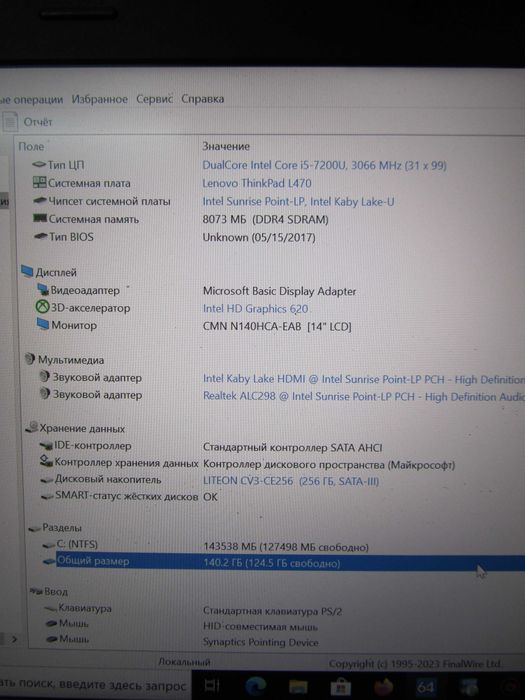Open the Избранное menu

pyautogui.click(x=100, y=99)
